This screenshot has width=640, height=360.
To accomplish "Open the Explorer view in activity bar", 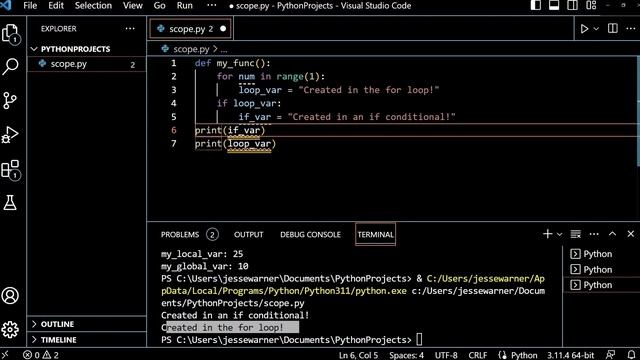I will coord(11,33).
